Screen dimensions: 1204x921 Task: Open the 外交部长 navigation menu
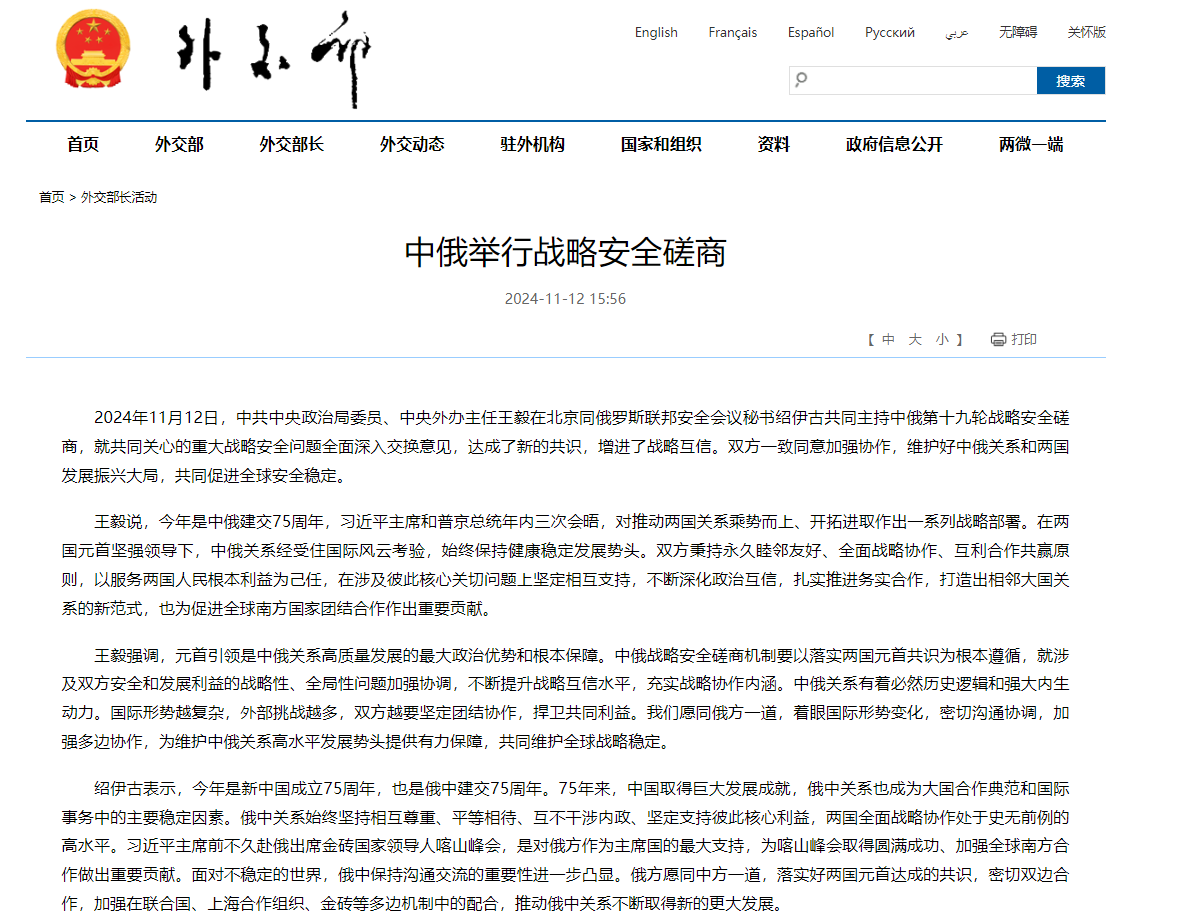coord(291,144)
